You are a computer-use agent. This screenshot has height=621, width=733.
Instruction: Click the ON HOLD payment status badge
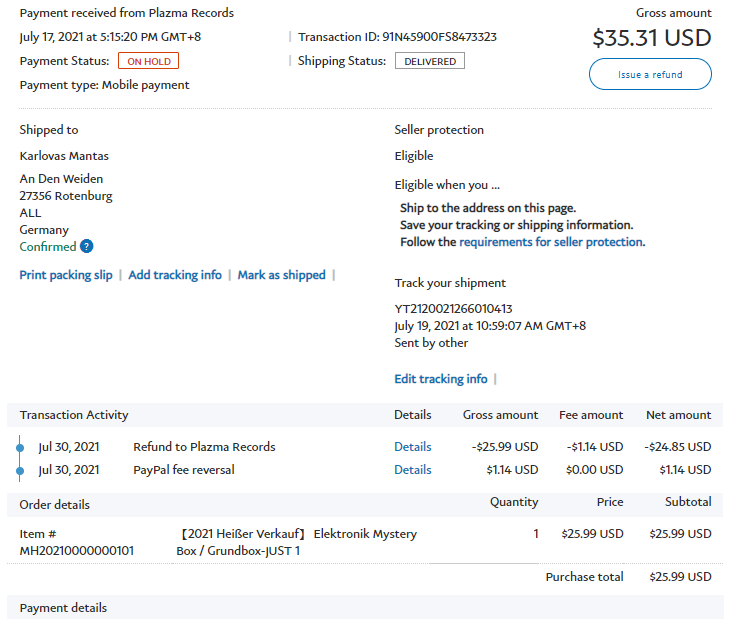(148, 61)
